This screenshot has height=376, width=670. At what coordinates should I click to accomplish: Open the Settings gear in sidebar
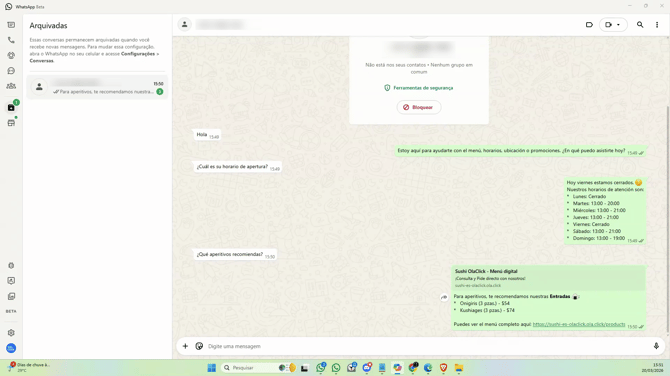click(11, 332)
